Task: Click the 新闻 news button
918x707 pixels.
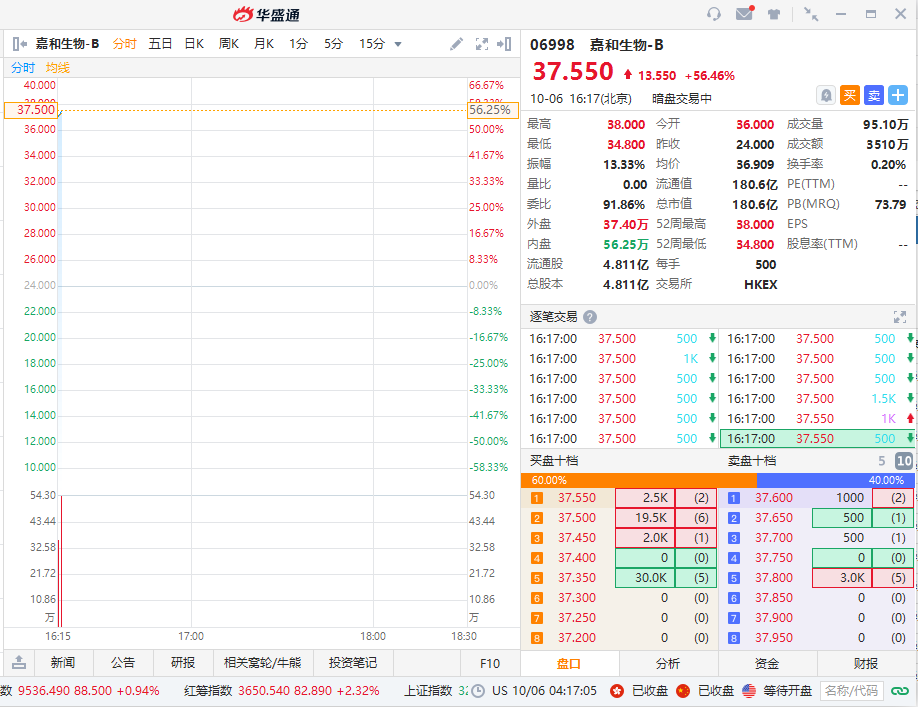Action: [x=62, y=662]
